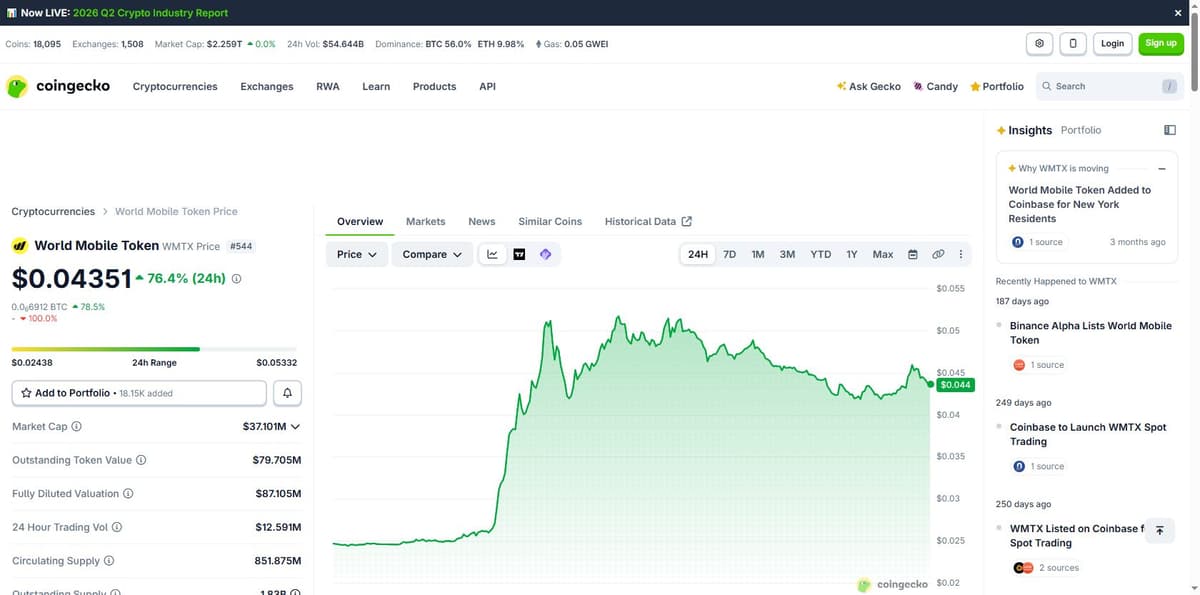Viewport: 1200px width, 595px height.
Task: Open Binance Alpha Lists World Mobile Token story
Action: coord(1091,333)
